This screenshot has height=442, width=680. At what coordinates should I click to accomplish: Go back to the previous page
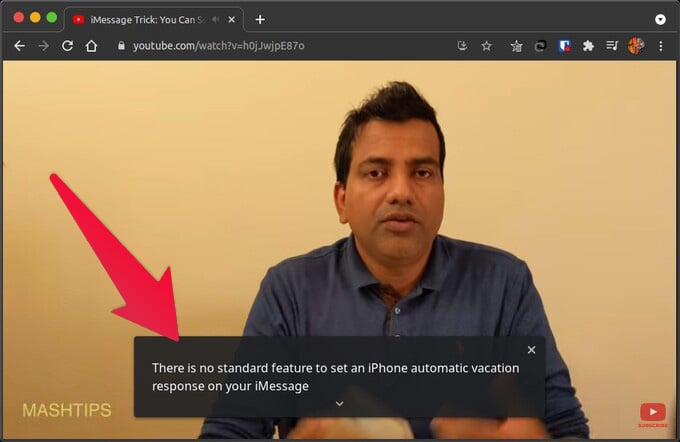[x=20, y=46]
